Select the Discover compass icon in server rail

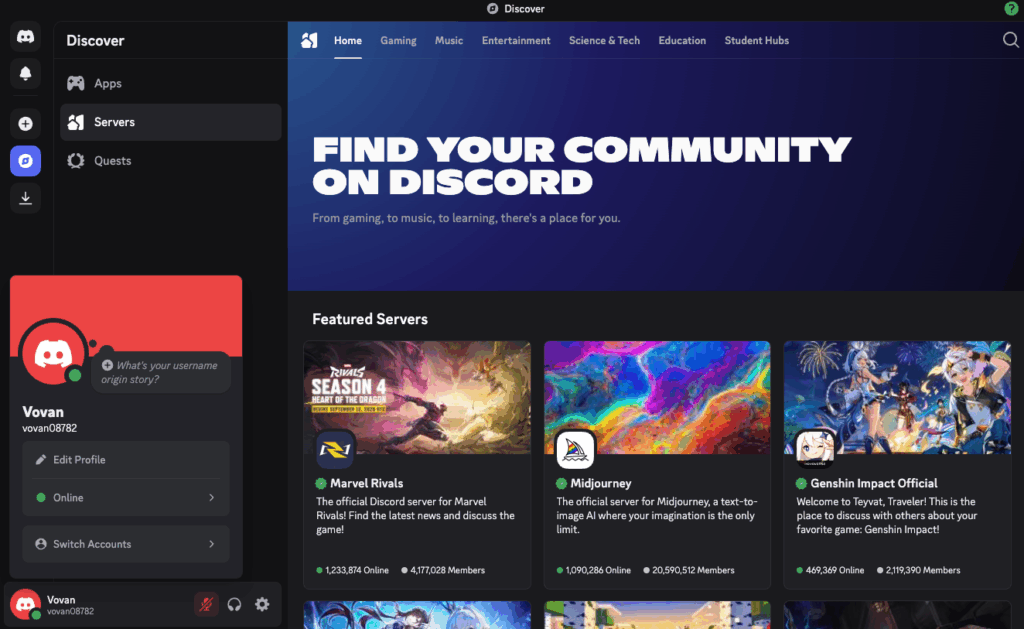(25, 161)
